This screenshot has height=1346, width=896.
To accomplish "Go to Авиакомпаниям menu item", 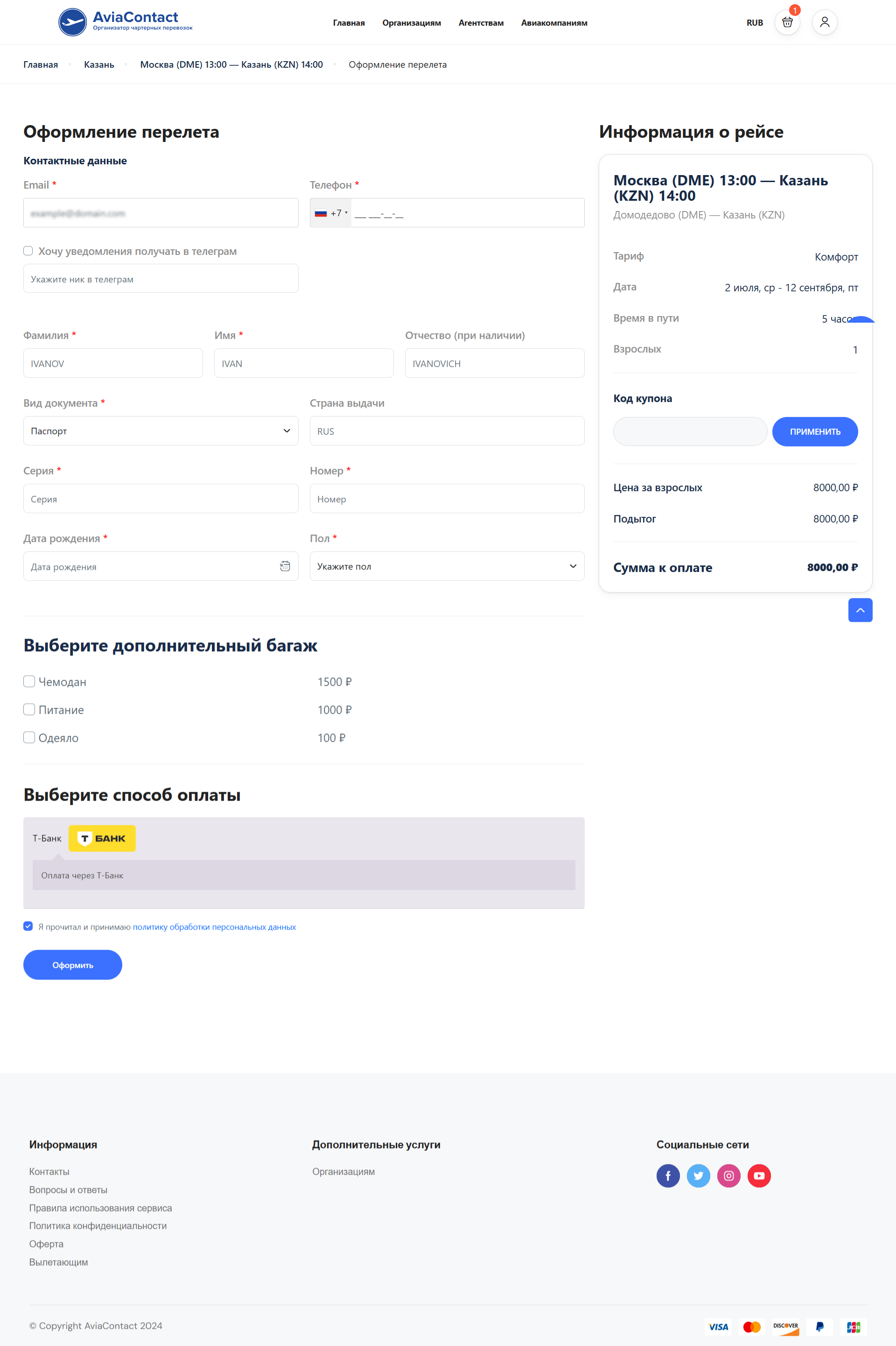I will coord(554,23).
